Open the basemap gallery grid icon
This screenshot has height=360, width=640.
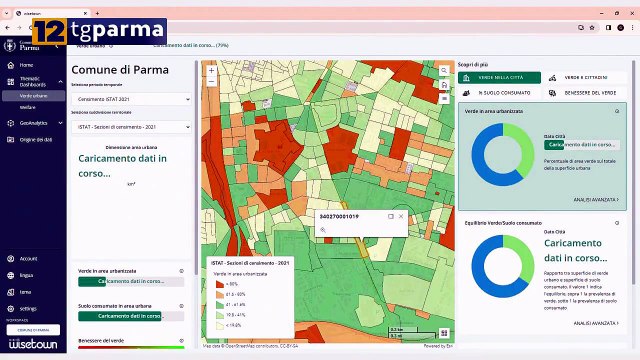tap(444, 333)
